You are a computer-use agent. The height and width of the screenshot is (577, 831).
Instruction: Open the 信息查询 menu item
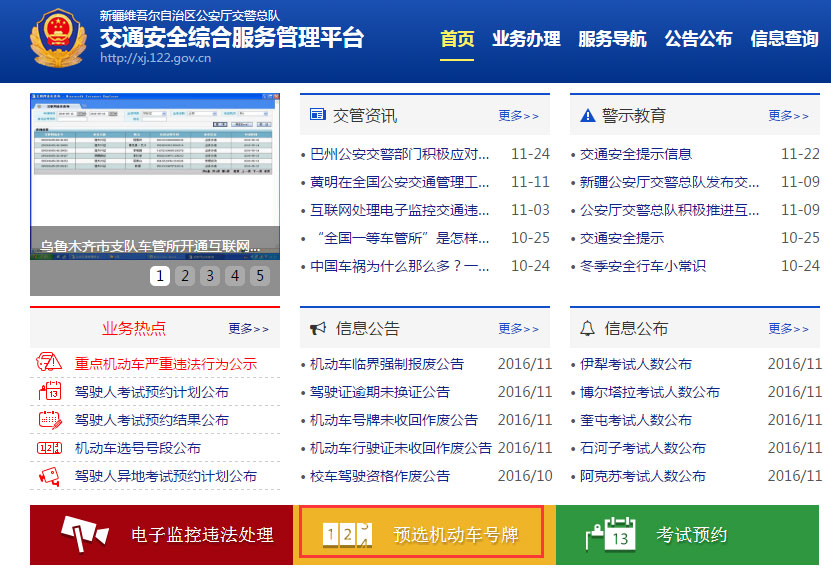click(x=786, y=39)
